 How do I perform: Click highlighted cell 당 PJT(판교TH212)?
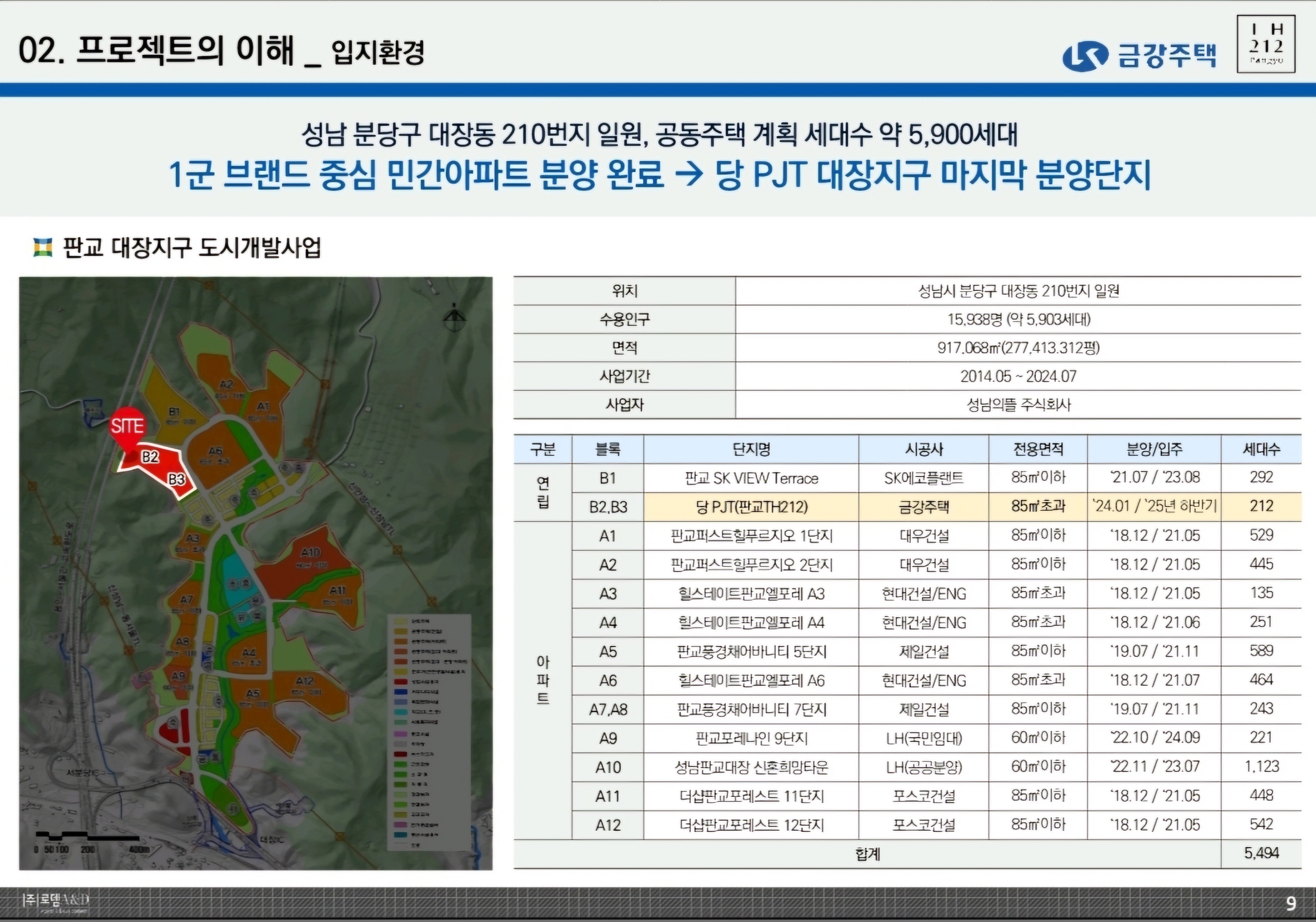click(x=751, y=507)
